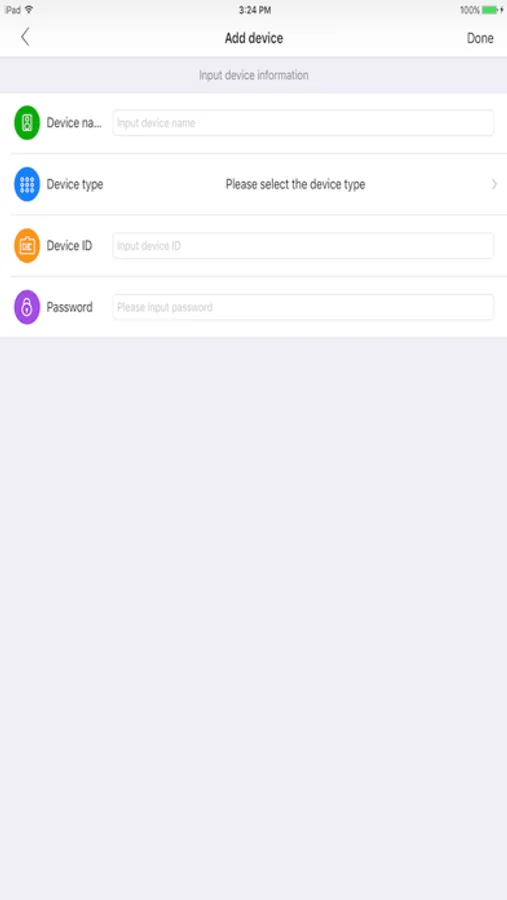This screenshot has width=507, height=900.
Task: Click the purple Password lock icon
Action: [27, 307]
